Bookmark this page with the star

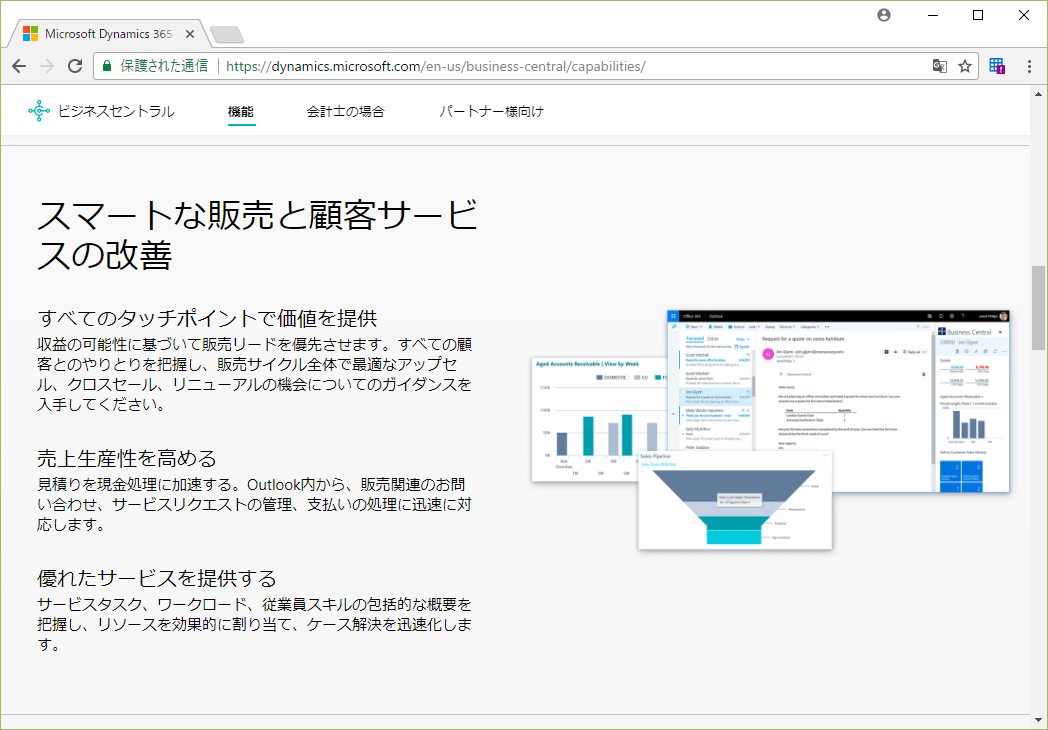964,66
